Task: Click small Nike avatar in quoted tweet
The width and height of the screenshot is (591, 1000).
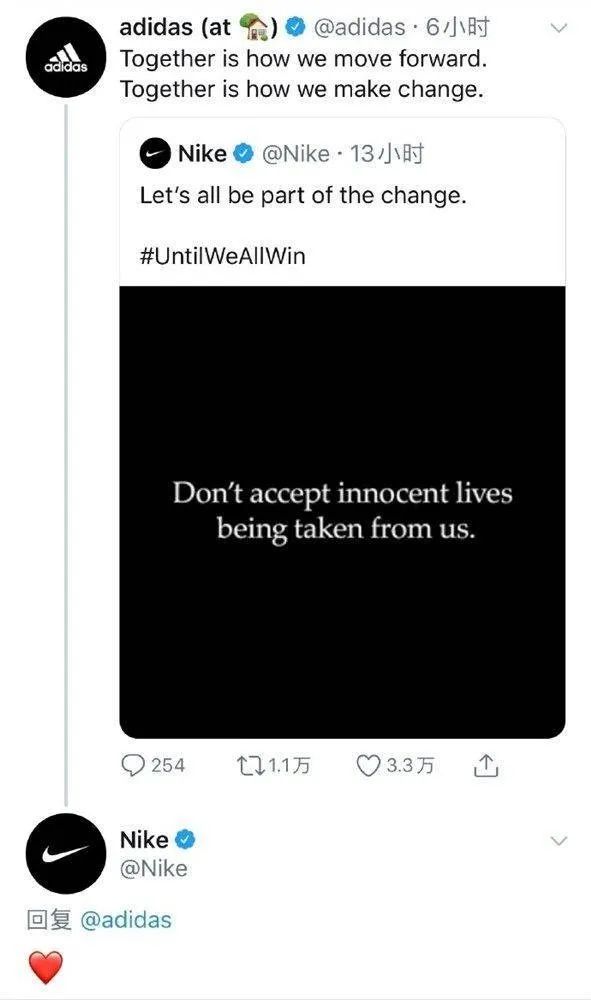Action: pos(155,154)
